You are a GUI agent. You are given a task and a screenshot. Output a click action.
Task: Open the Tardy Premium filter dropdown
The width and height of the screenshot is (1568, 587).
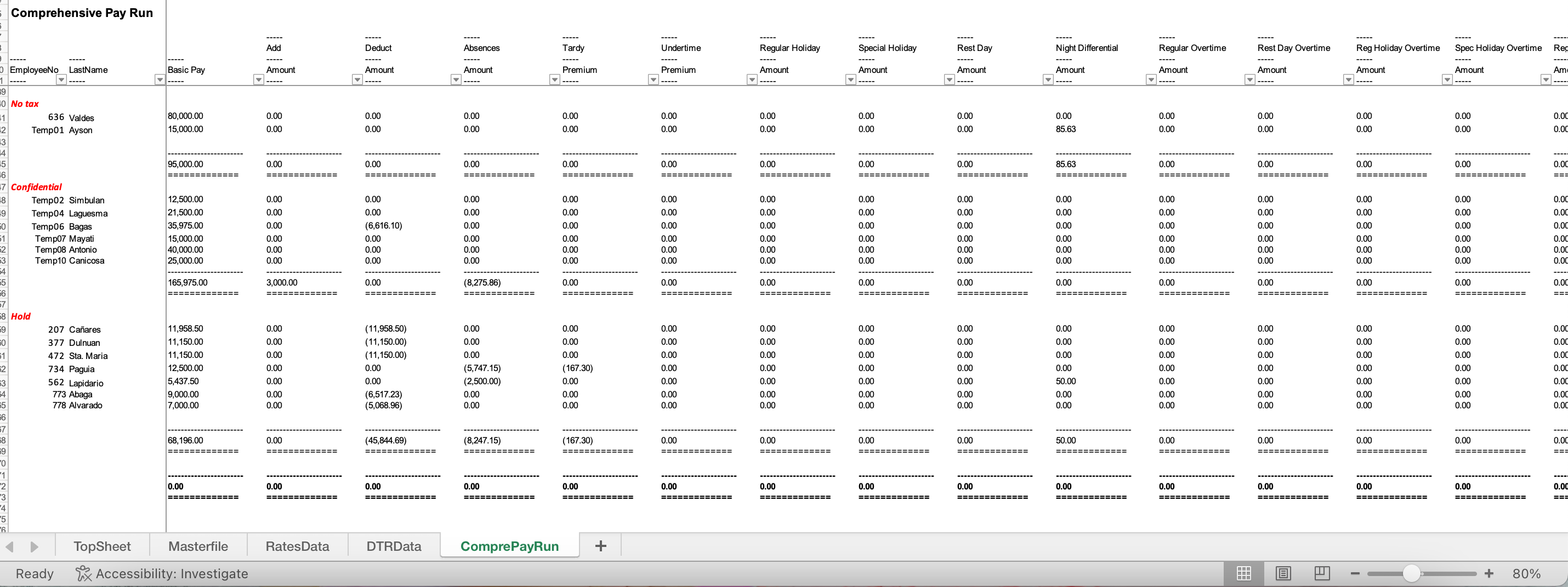[x=652, y=79]
